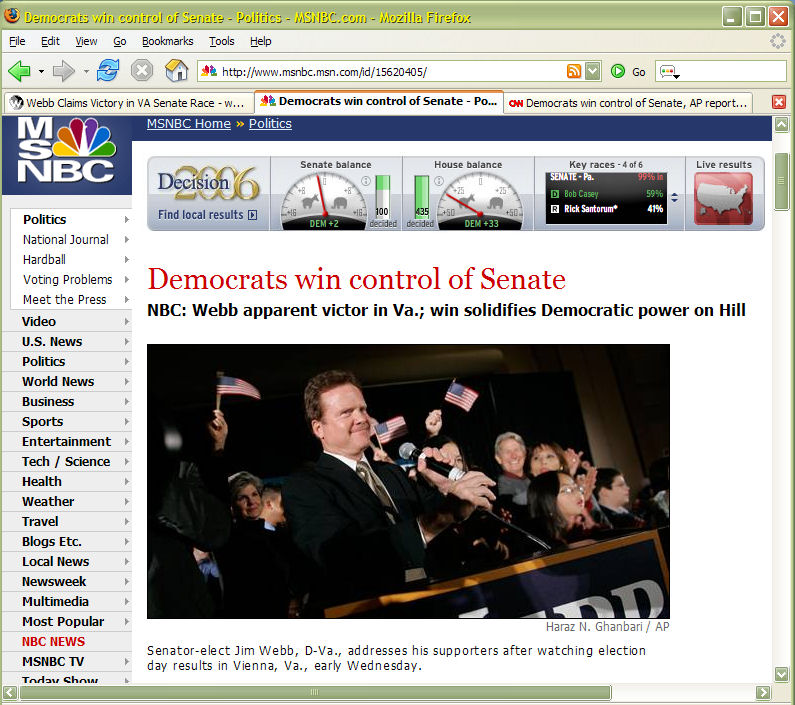Open the View menu
The width and height of the screenshot is (795, 705).
point(86,41)
